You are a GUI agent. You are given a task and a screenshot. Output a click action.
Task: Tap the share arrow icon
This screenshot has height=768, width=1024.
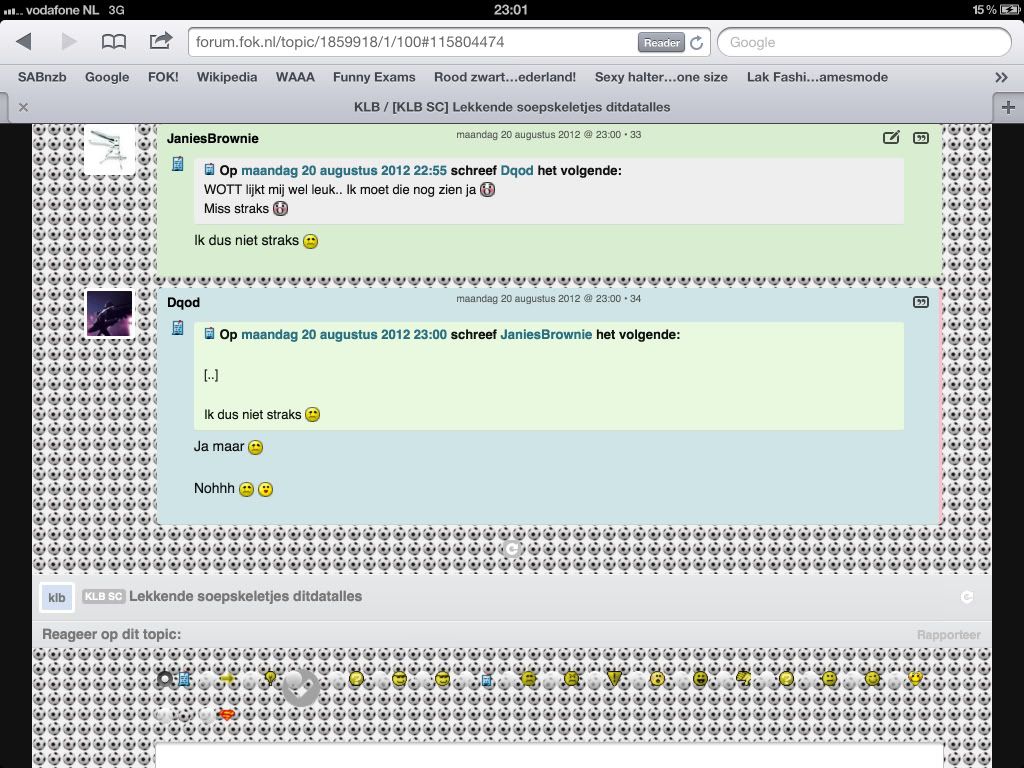[x=160, y=42]
